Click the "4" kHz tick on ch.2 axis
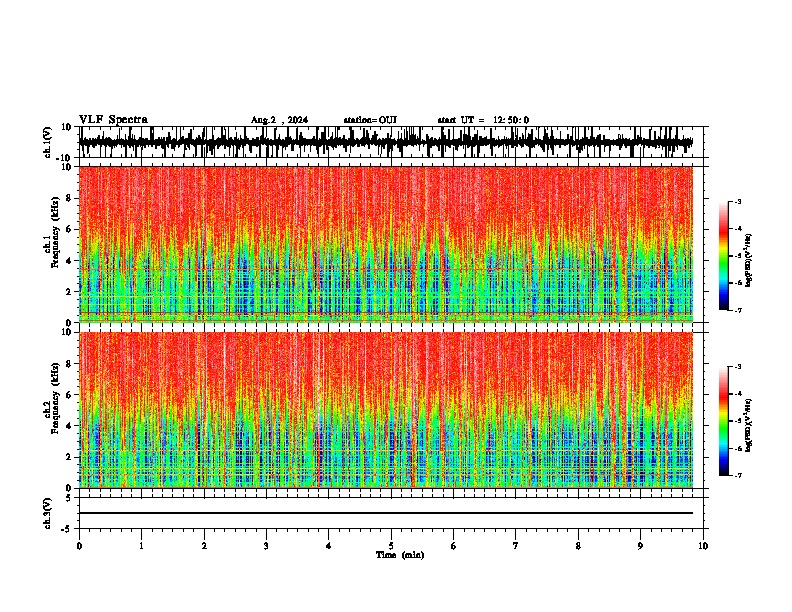792x612 pixels. coord(69,426)
